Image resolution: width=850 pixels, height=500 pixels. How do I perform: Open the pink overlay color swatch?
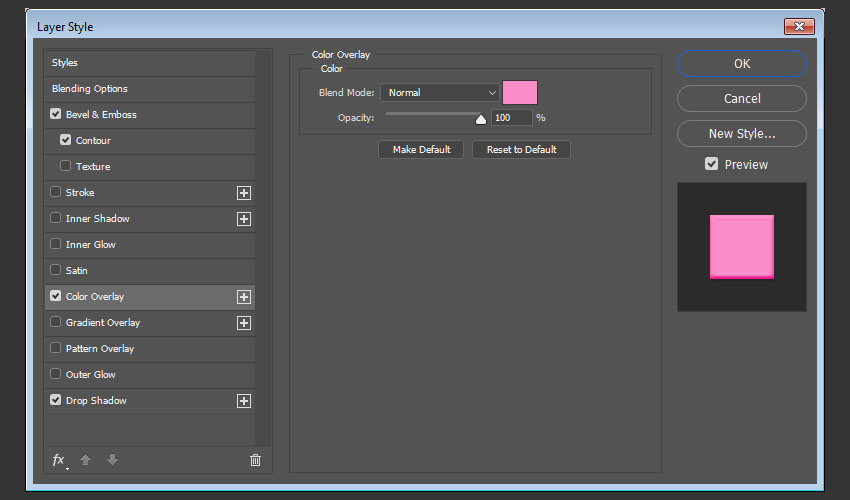(x=520, y=93)
